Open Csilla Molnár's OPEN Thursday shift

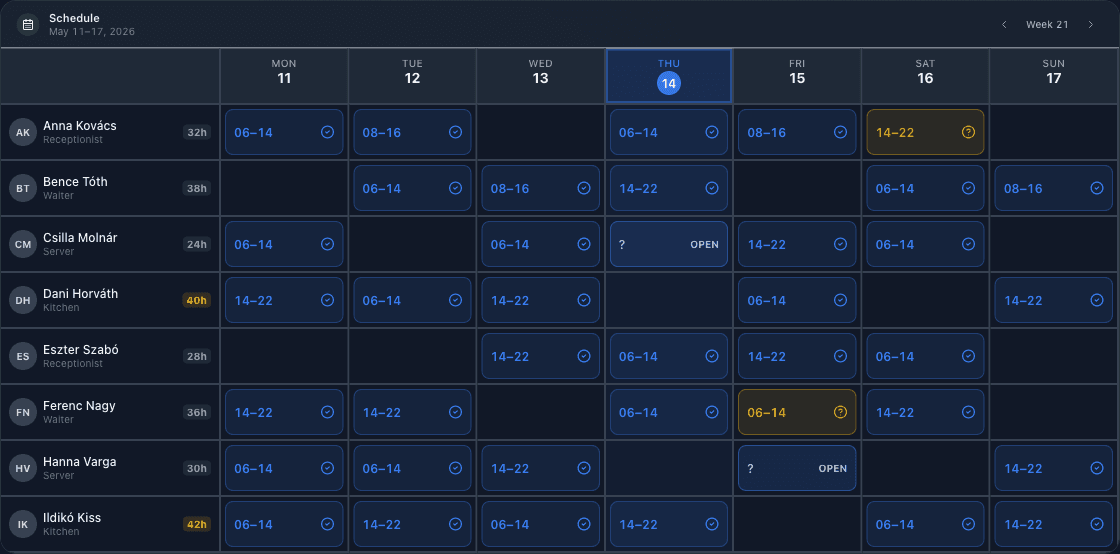(669, 244)
